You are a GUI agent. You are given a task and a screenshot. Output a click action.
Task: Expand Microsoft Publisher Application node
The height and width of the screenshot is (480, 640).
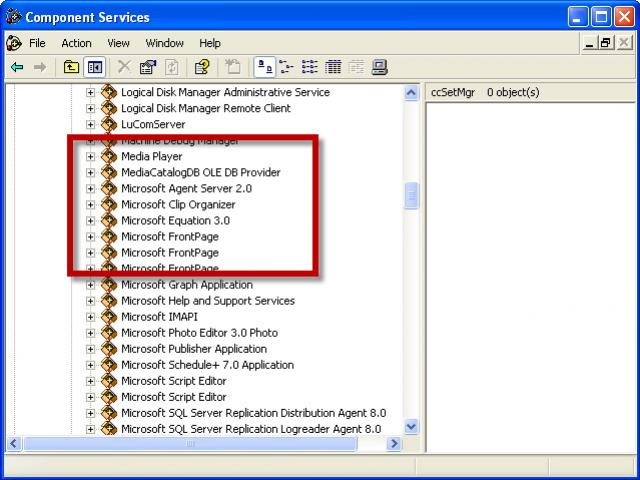pyautogui.click(x=90, y=349)
